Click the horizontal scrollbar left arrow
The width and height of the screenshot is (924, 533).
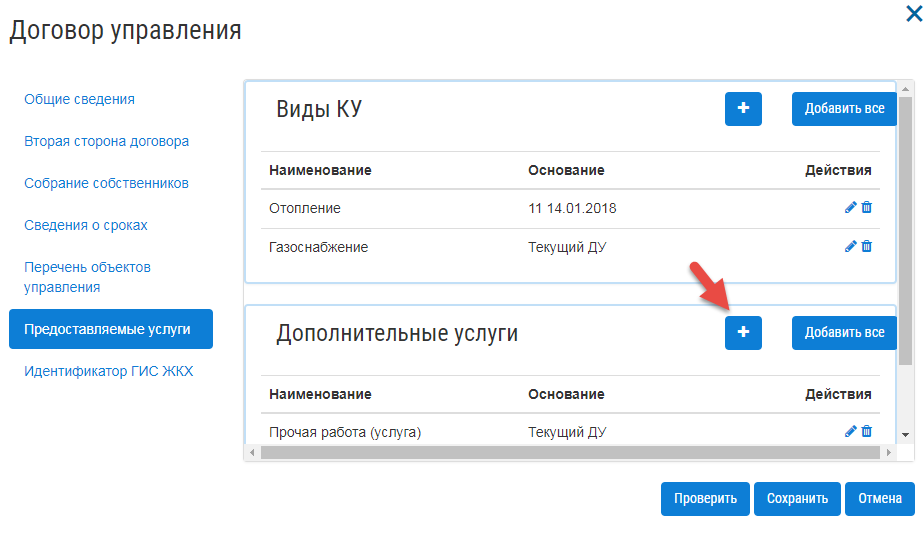click(x=252, y=453)
